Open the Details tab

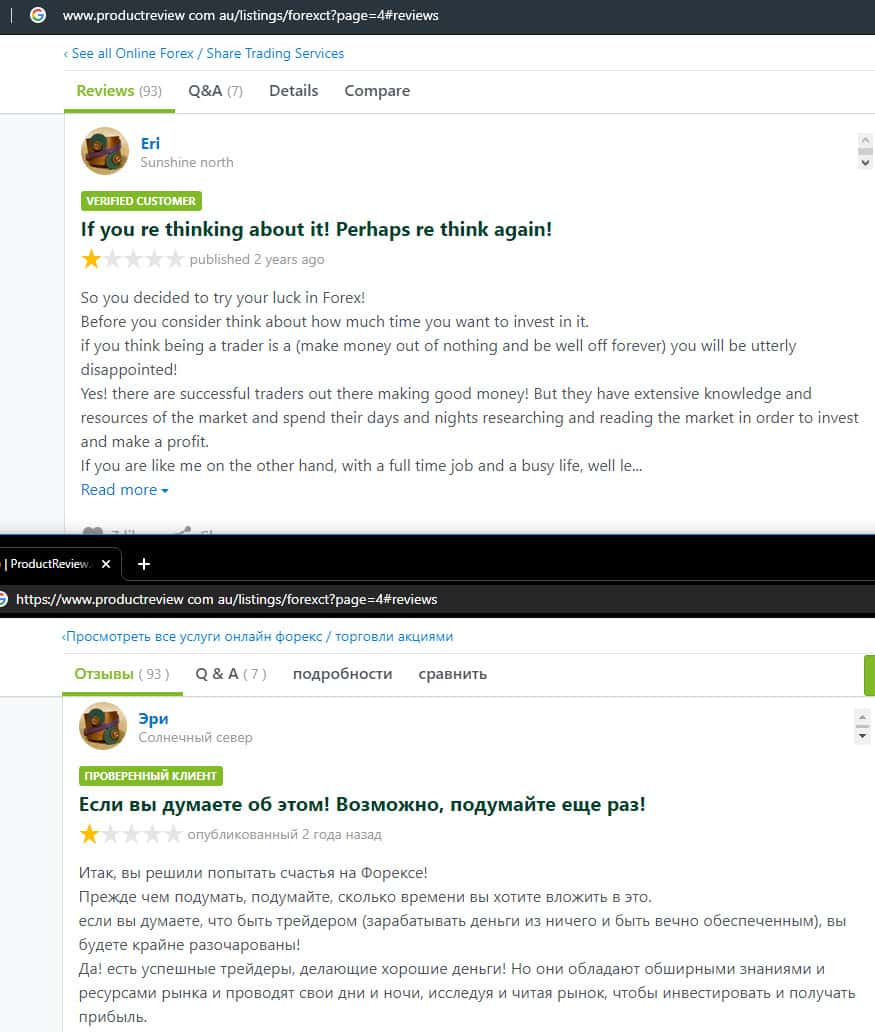click(294, 91)
